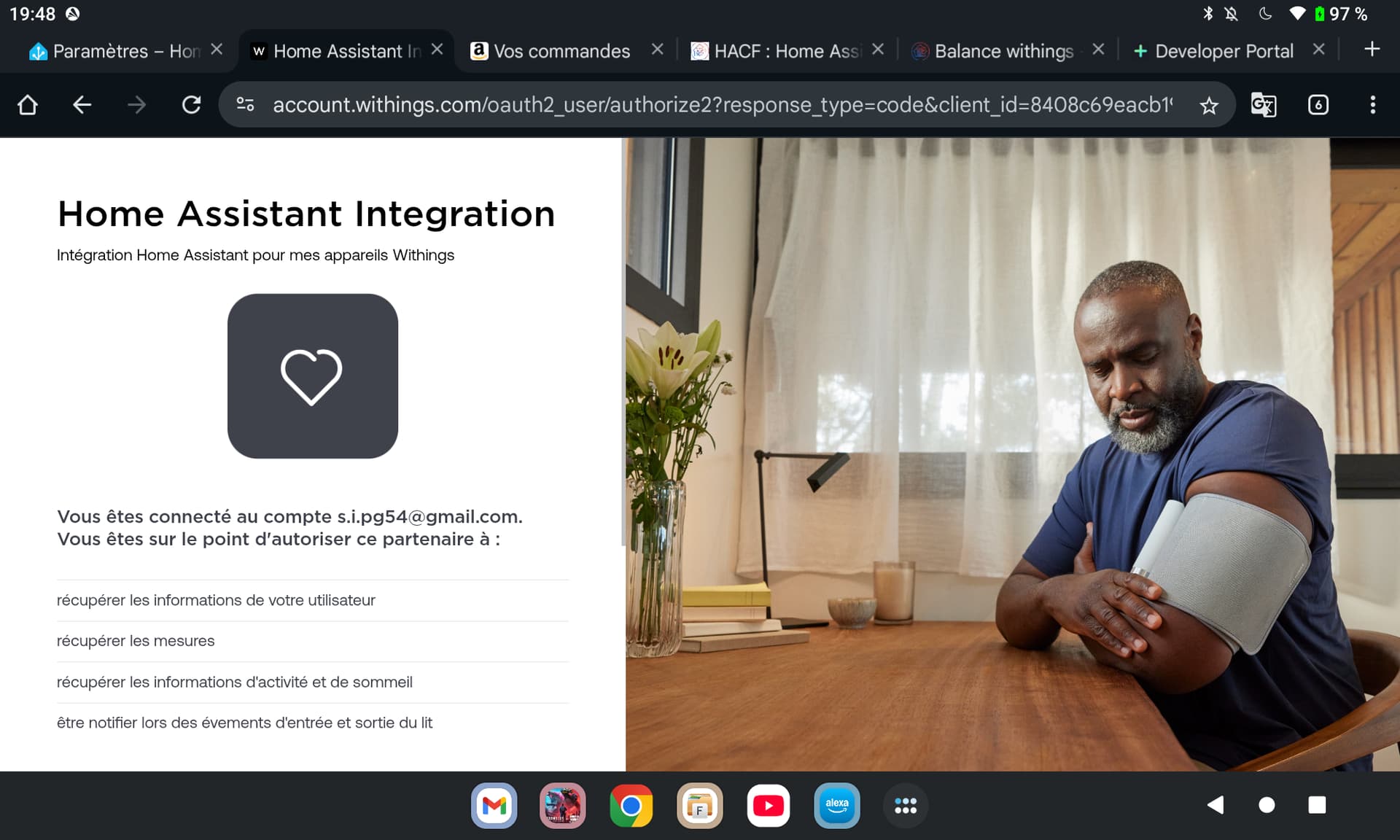Go back to the previous page
This screenshot has height=840, width=1400.
pos(82,105)
